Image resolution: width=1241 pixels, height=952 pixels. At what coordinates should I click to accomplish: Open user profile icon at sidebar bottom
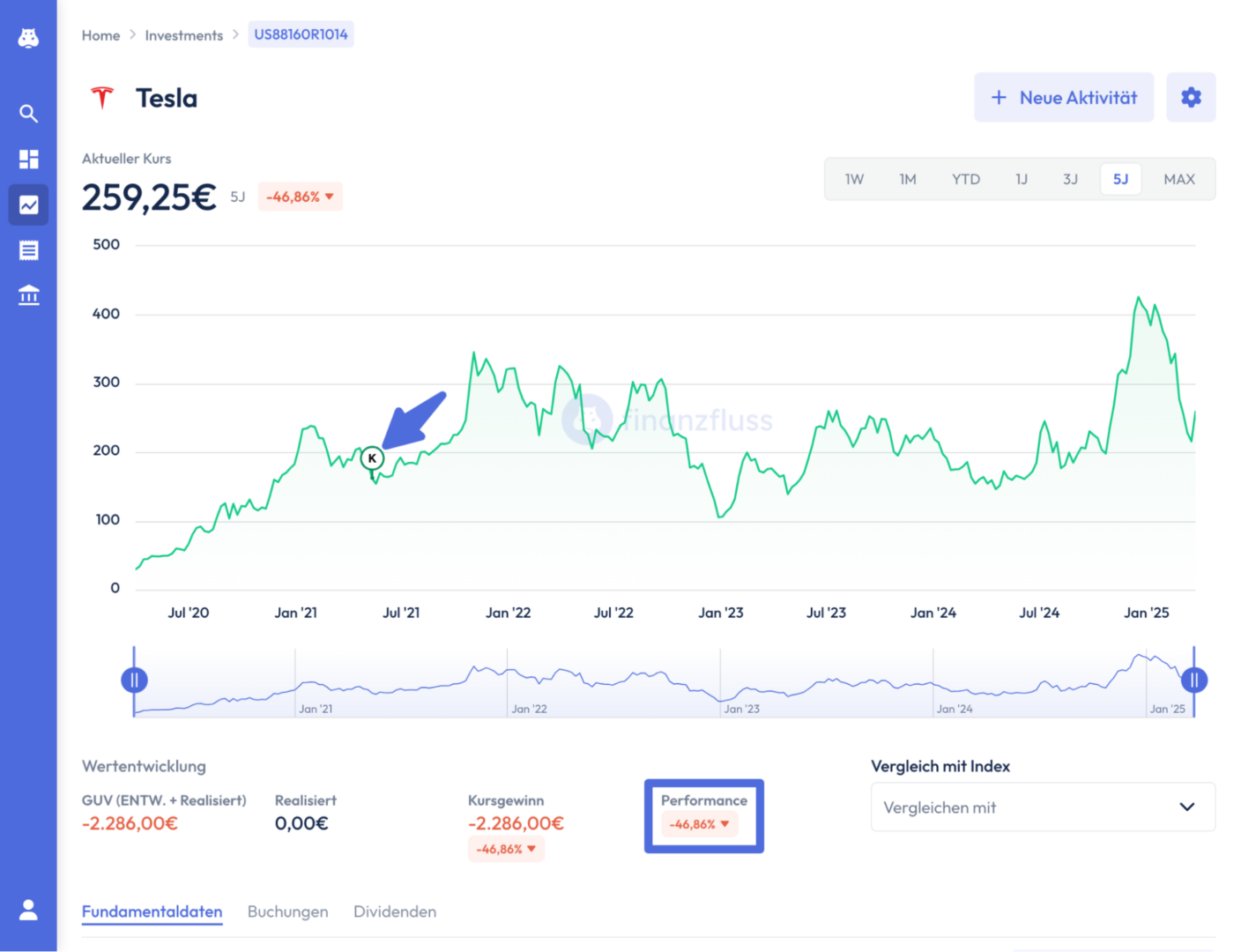coord(28,910)
